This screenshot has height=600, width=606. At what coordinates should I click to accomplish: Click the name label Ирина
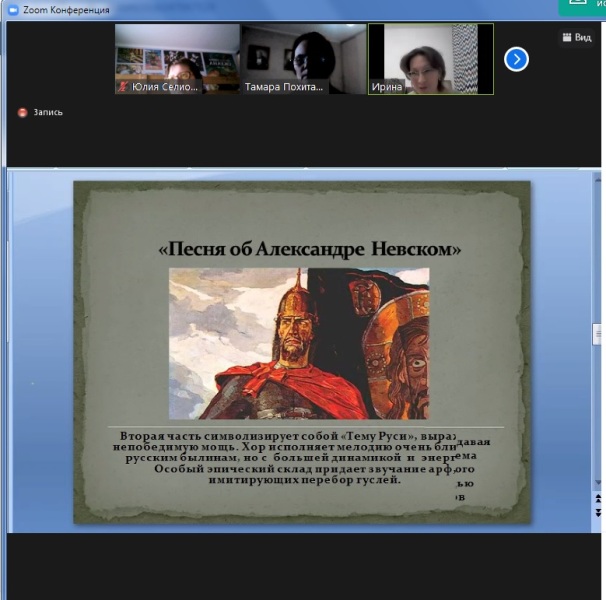click(387, 87)
